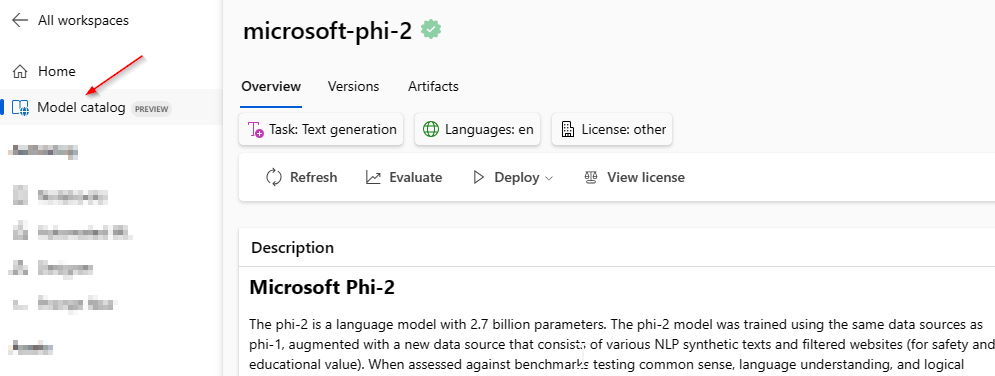This screenshot has height=376, width=995.
Task: Click the Evaluate chart icon
Action: pos(373,178)
